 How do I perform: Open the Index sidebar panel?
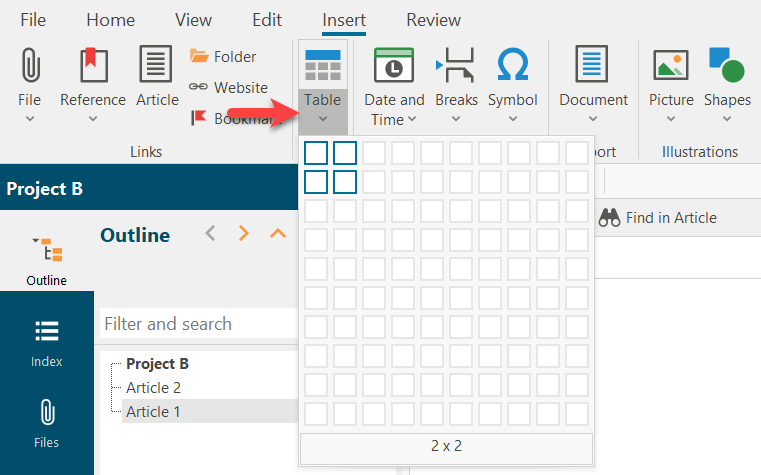tap(46, 341)
